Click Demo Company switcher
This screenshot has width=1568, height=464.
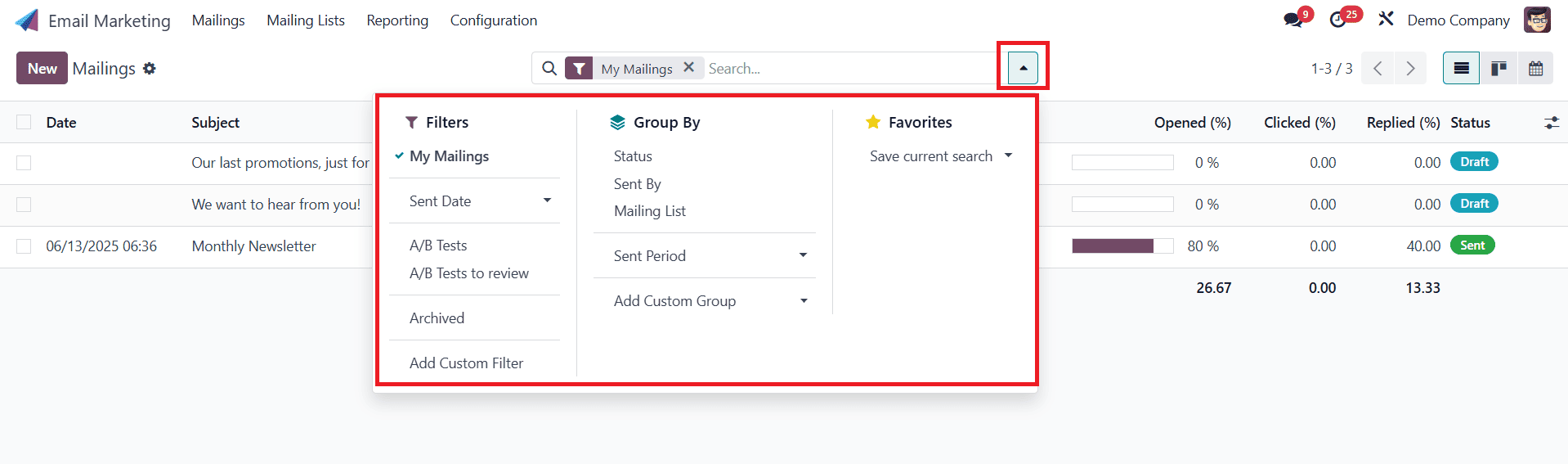point(1458,20)
